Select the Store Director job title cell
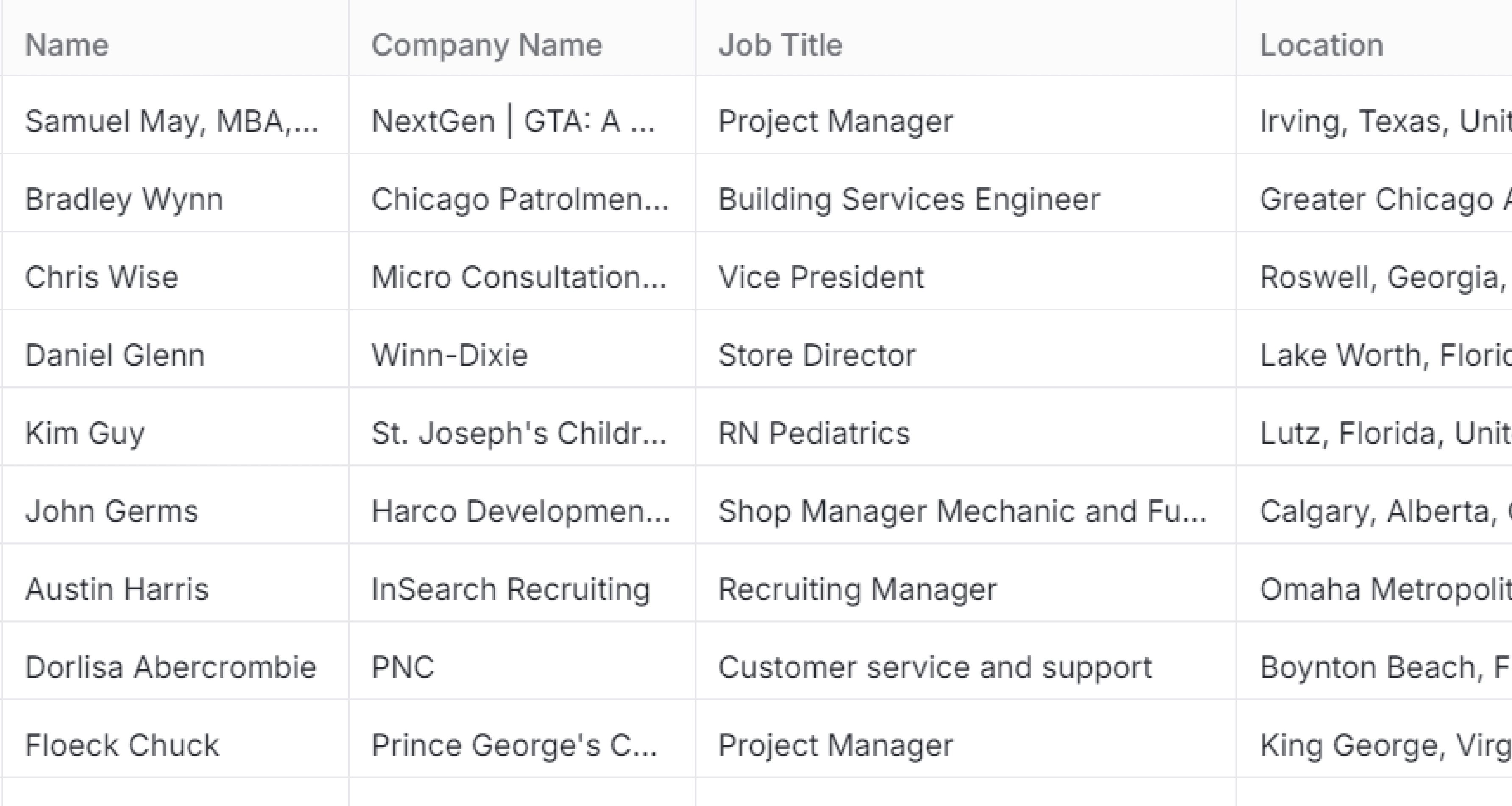 pyautogui.click(x=817, y=355)
